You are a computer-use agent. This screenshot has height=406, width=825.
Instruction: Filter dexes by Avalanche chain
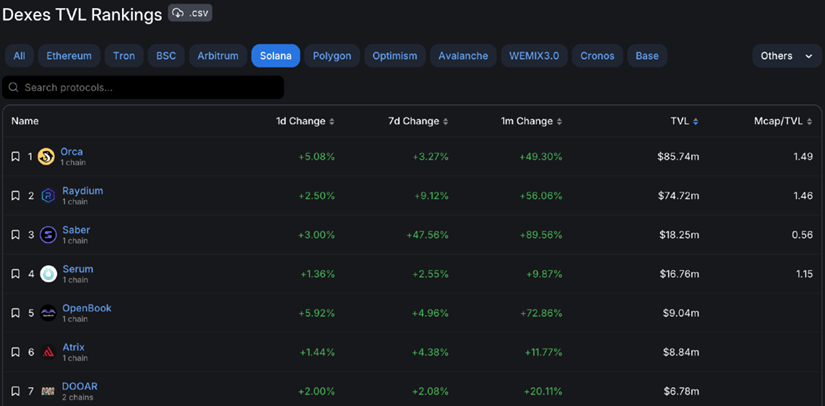coord(463,56)
